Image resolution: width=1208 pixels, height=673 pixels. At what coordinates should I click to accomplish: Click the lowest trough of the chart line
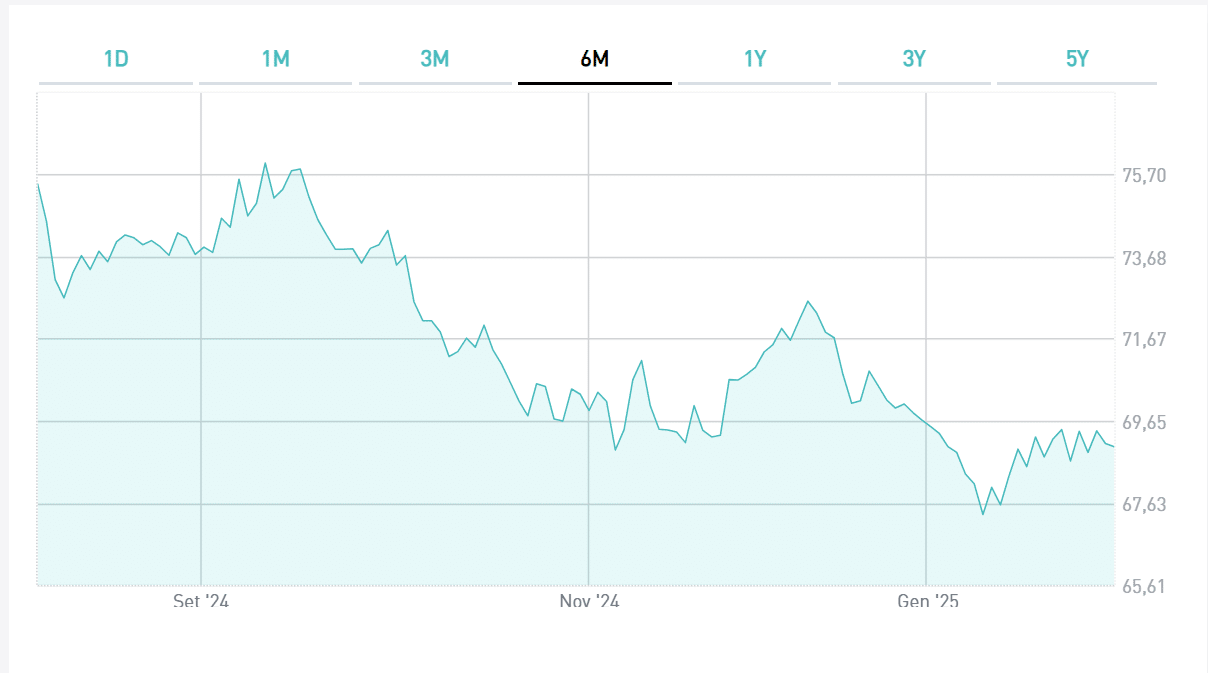tap(983, 515)
